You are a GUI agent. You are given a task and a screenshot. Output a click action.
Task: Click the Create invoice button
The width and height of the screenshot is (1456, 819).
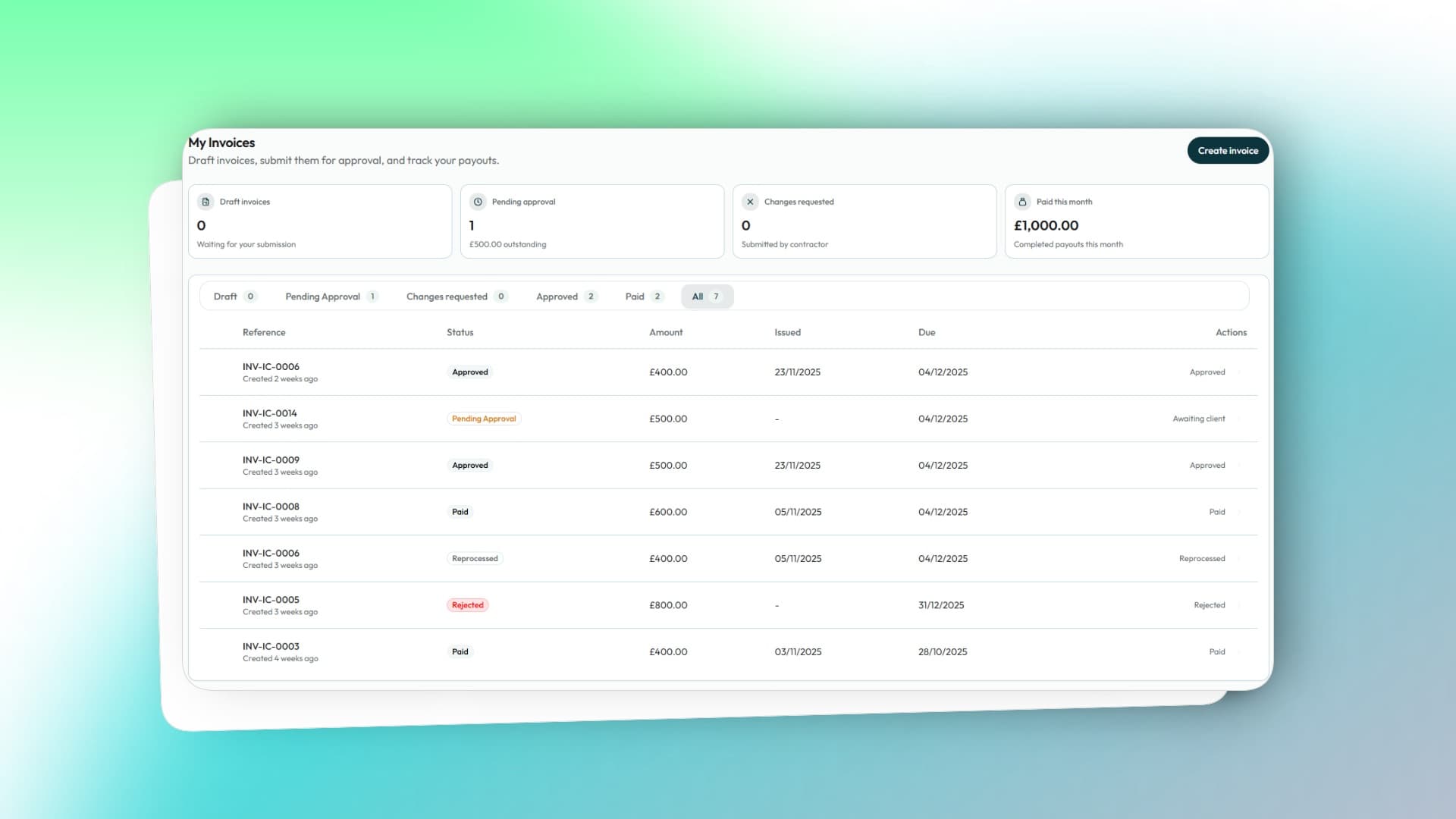point(1228,150)
